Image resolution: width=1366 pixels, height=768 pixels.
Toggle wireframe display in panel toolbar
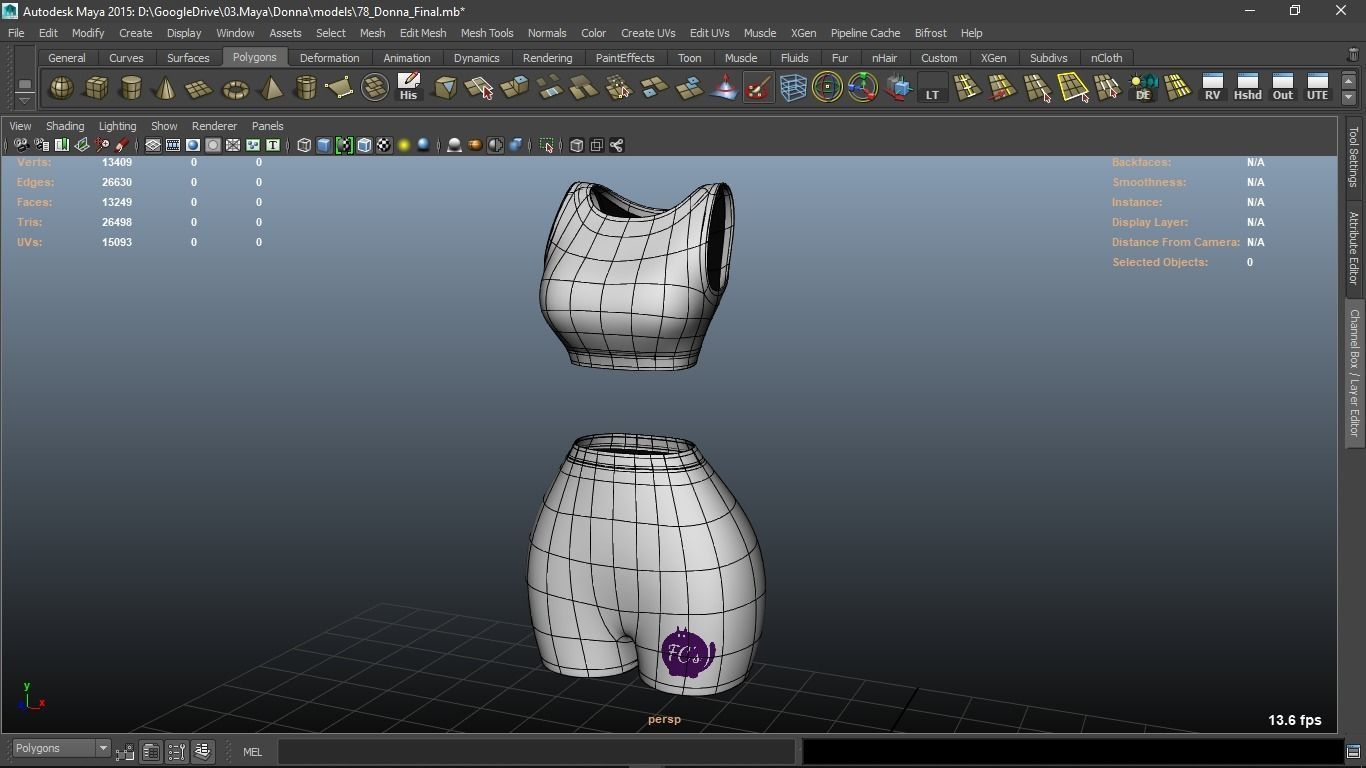[304, 145]
